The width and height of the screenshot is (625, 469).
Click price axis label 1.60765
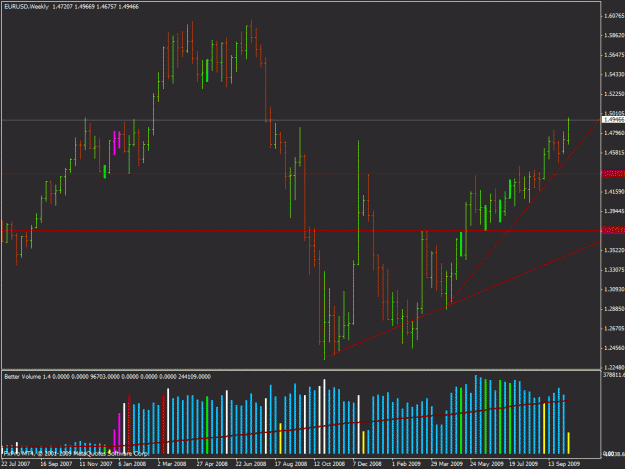[614, 16]
